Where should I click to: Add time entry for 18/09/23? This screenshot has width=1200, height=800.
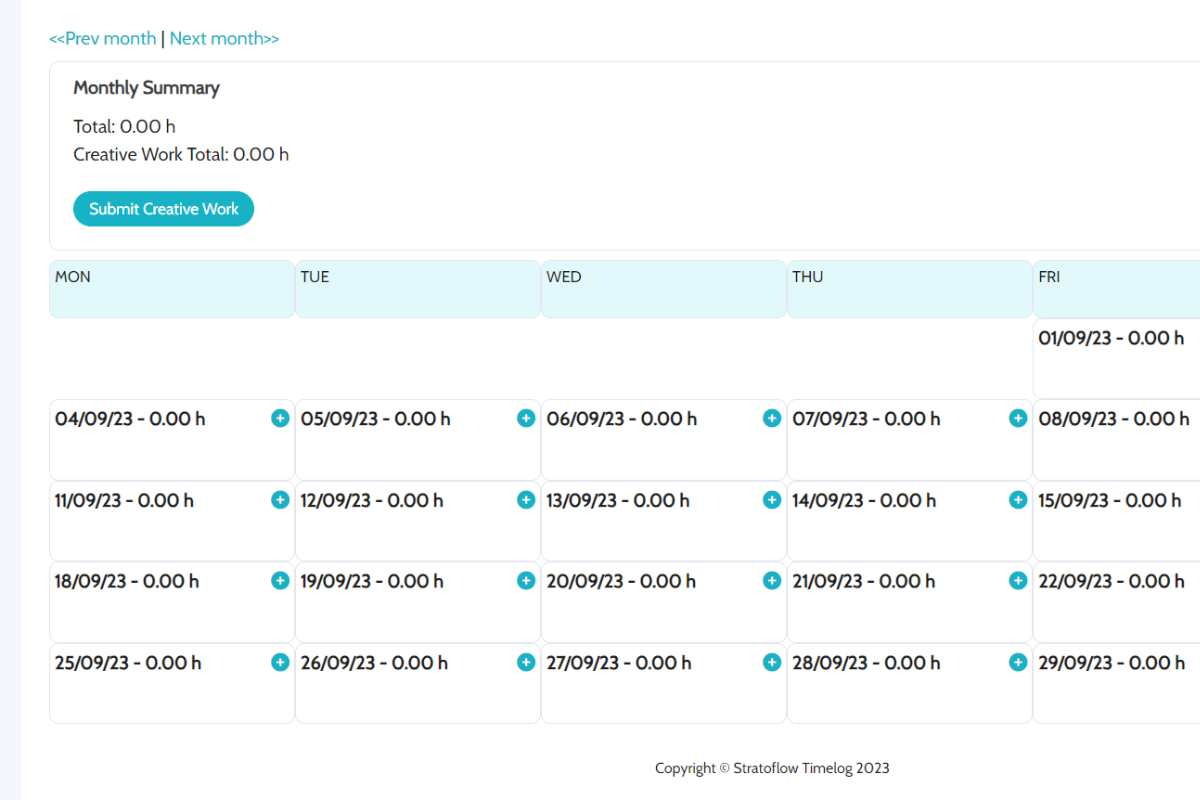[280, 580]
